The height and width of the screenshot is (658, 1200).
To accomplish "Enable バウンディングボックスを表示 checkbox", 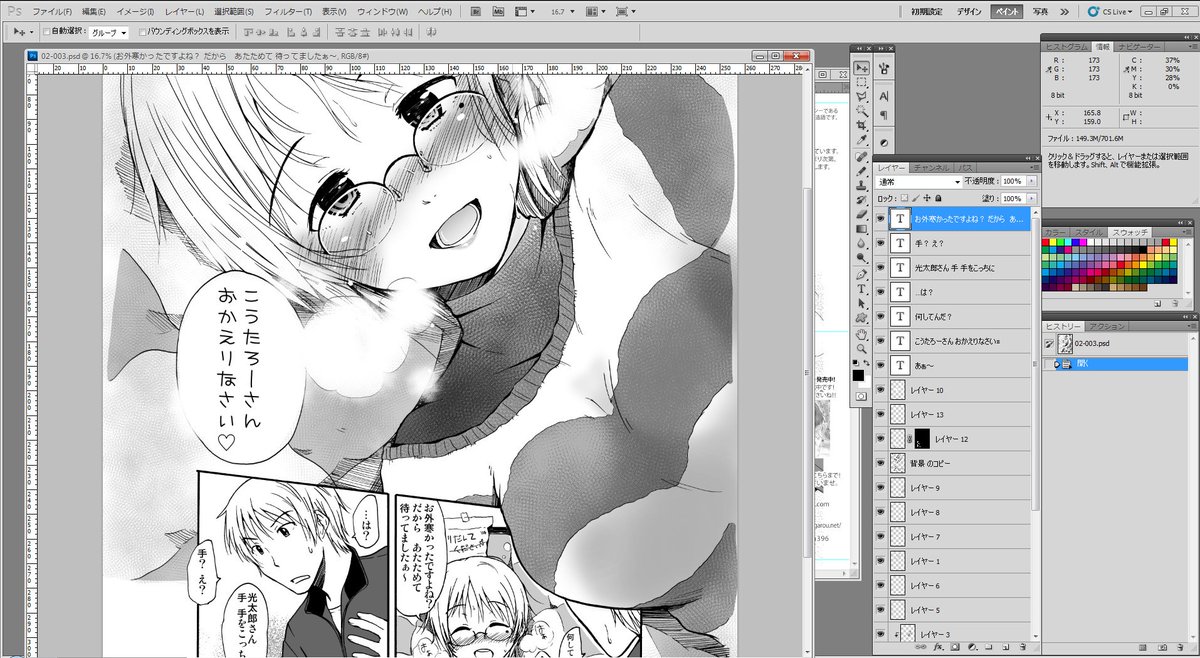I will point(142,32).
